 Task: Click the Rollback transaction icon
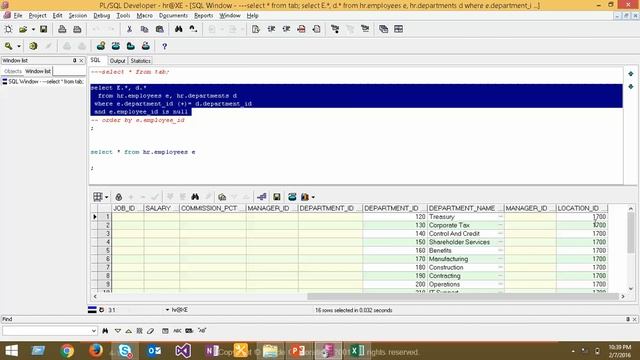[x=82, y=46]
